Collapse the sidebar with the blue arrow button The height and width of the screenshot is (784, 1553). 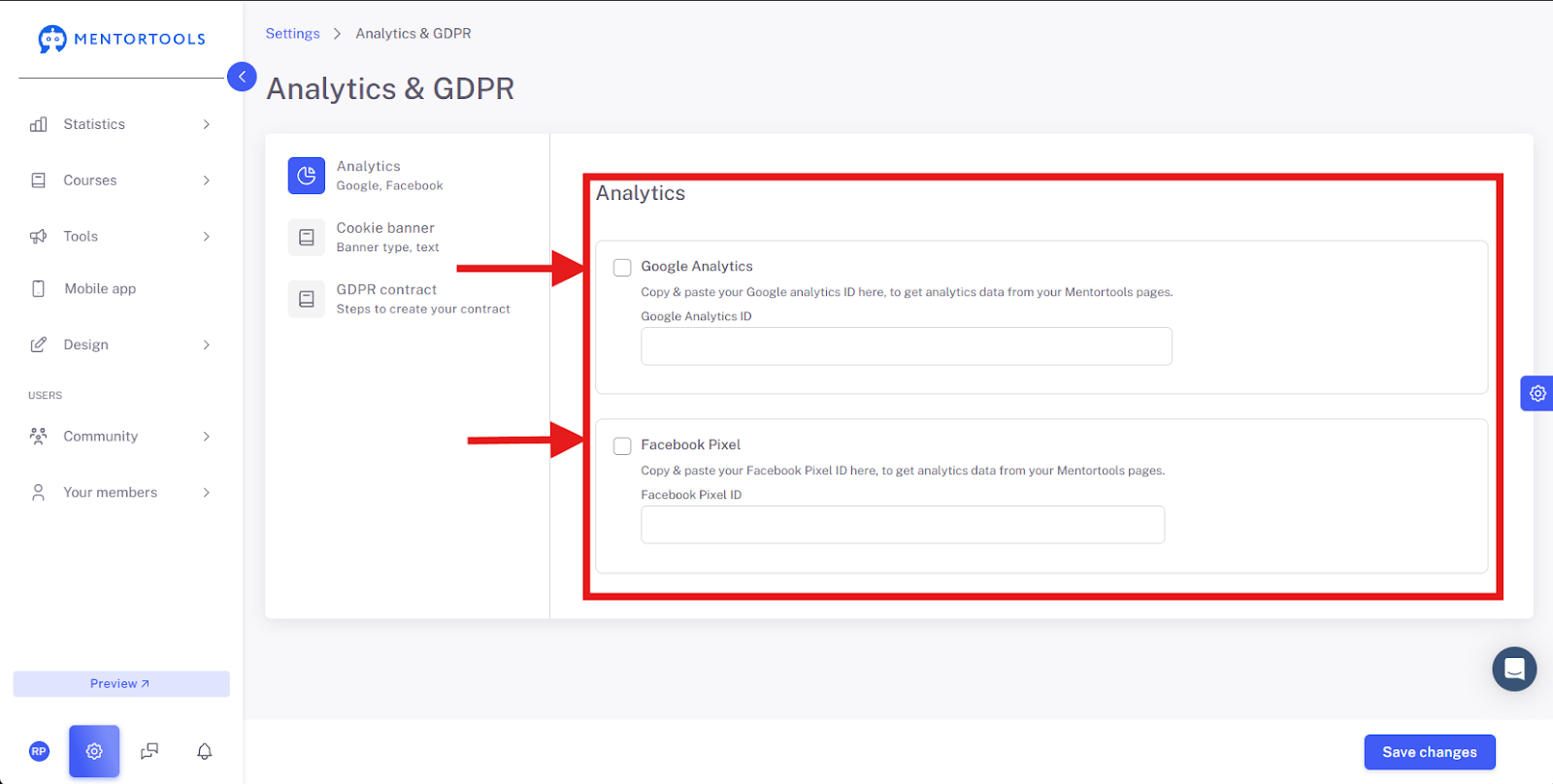pyautogui.click(x=242, y=77)
